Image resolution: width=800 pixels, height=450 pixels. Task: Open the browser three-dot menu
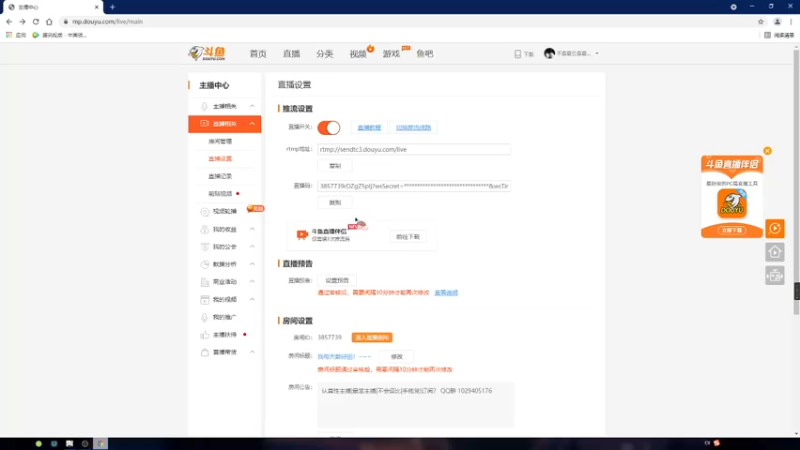pyautogui.click(x=791, y=21)
